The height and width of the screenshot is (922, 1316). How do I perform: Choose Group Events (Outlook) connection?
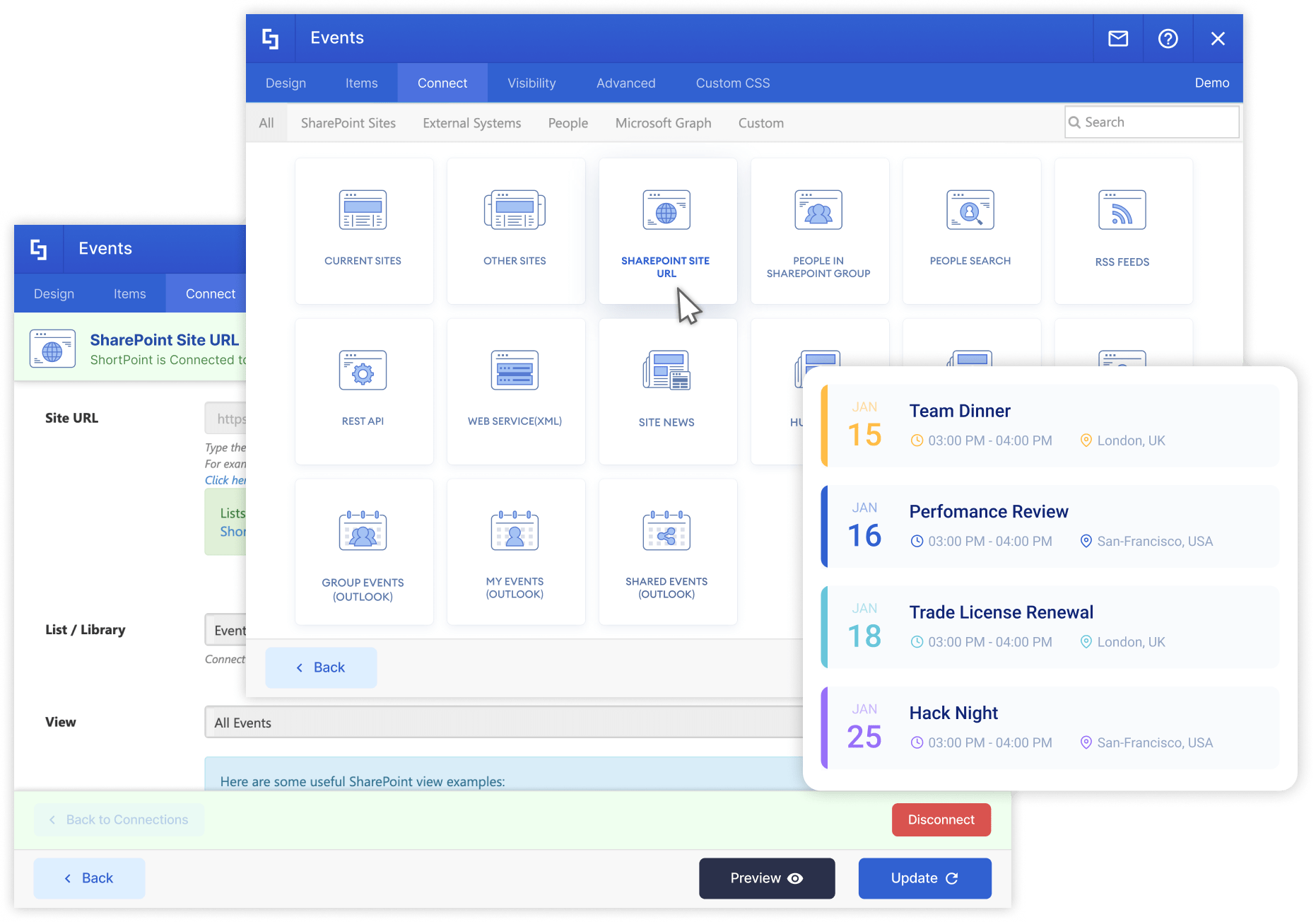(x=363, y=552)
